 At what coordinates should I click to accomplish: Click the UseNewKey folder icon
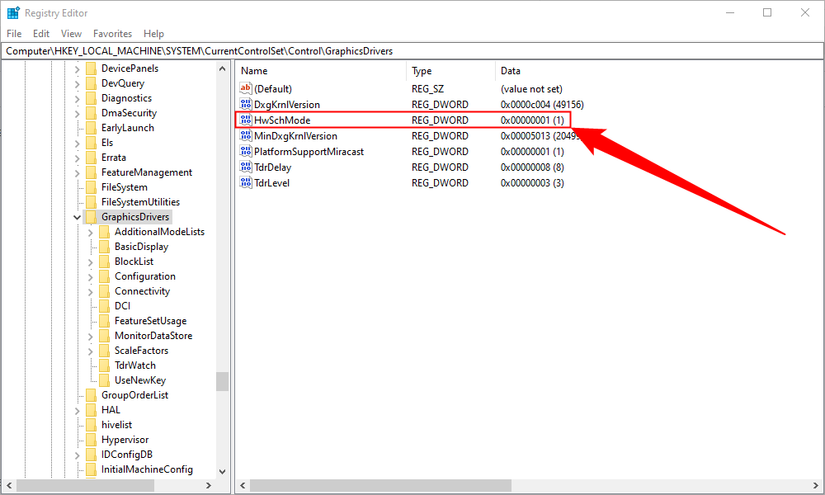[104, 380]
